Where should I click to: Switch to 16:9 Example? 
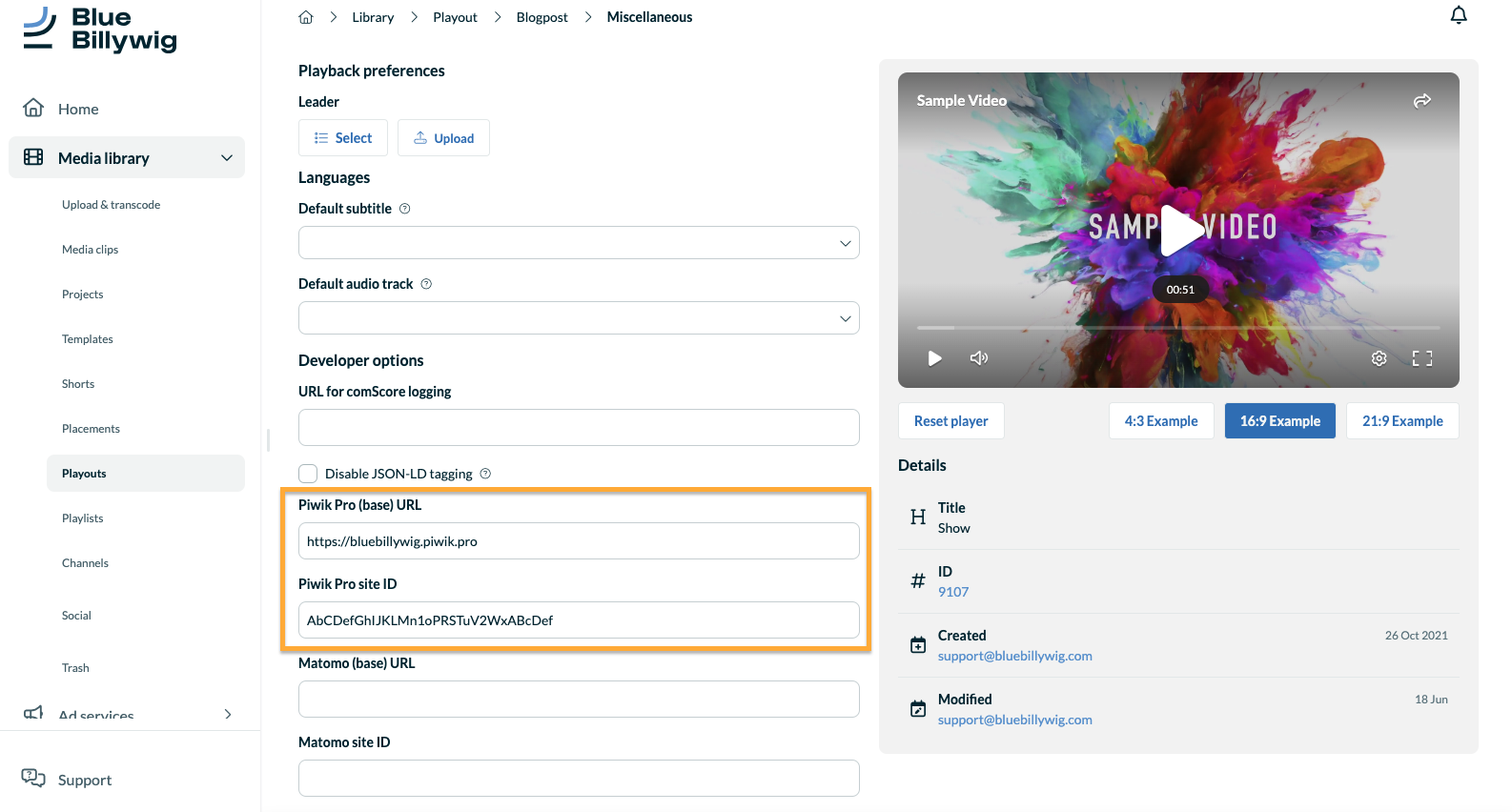click(1280, 421)
